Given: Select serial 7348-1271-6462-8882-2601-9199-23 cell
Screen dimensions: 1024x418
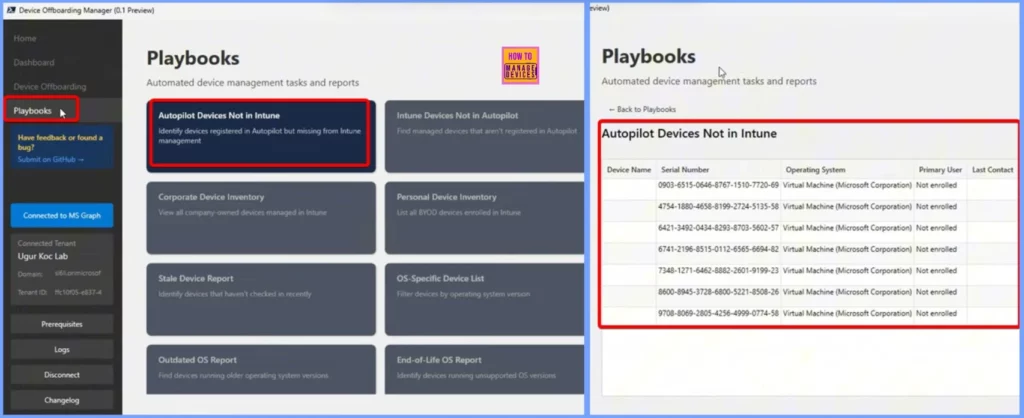Looking at the screenshot, I should coord(718,271).
